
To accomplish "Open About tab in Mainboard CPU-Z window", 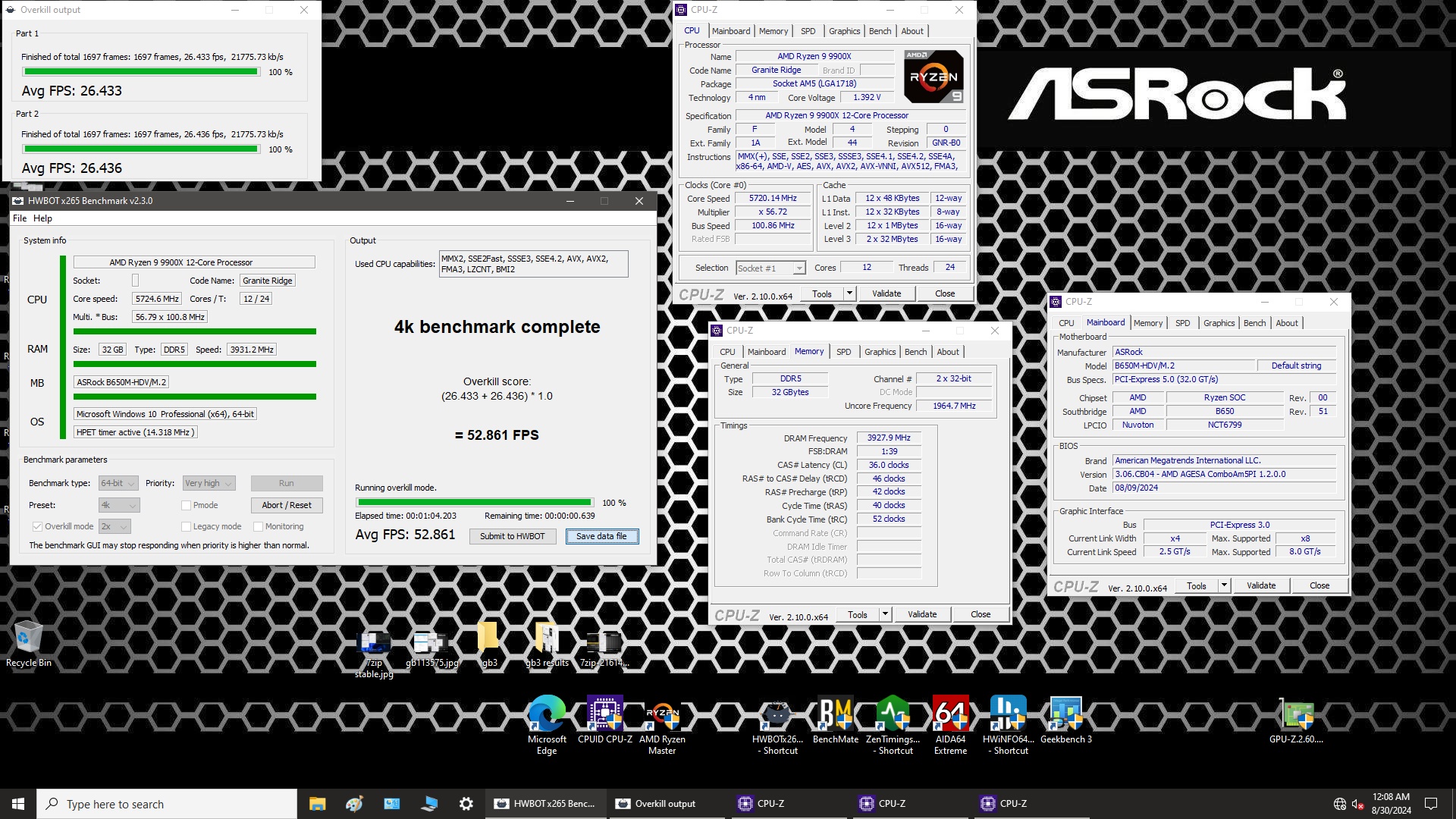I will click(x=1287, y=323).
